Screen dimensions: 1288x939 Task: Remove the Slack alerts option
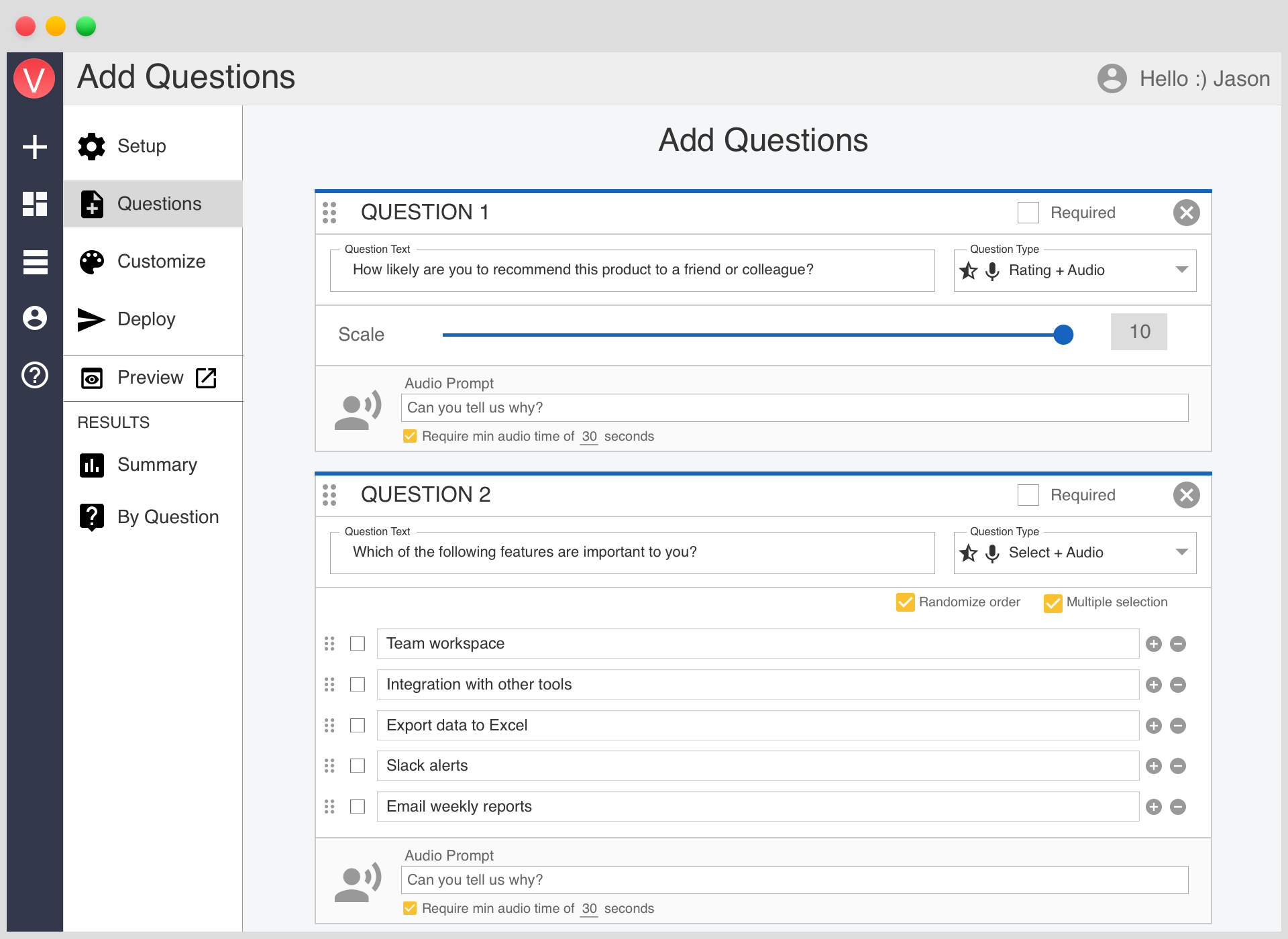point(1178,766)
